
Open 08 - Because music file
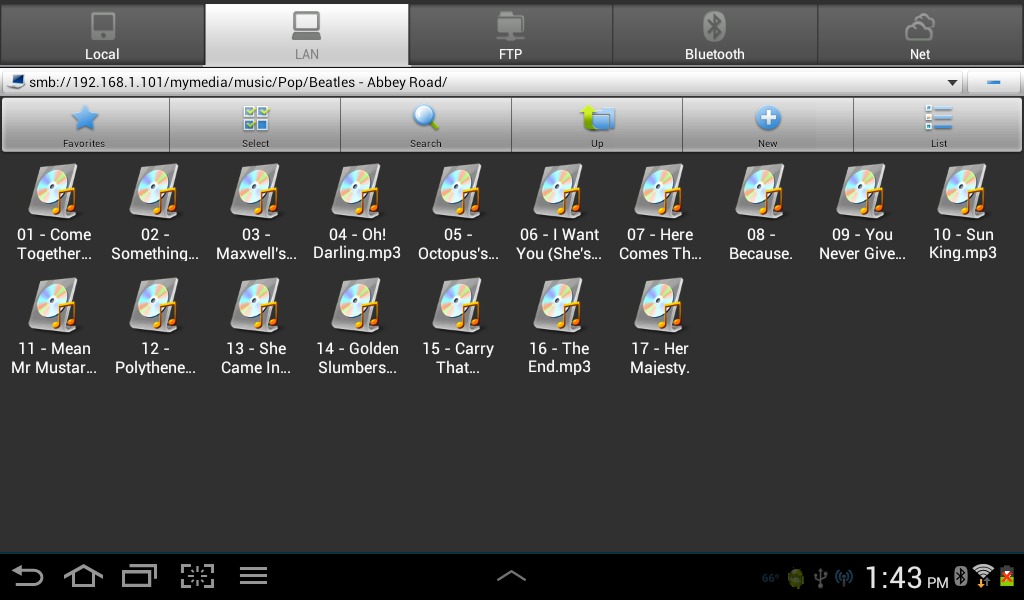click(x=761, y=212)
